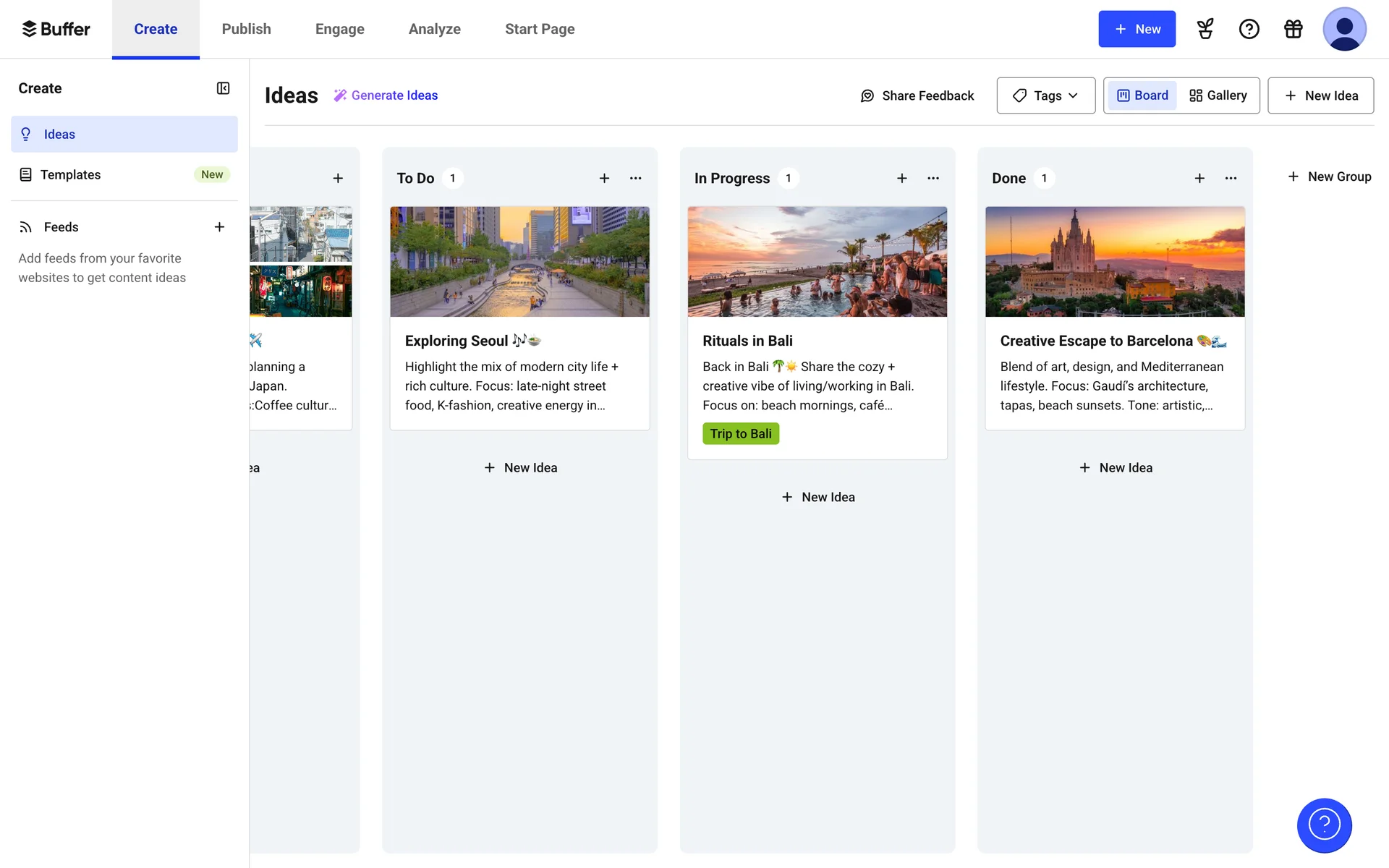Add a new feed with plus icon
Image resolution: width=1389 pixels, height=868 pixels.
click(219, 227)
